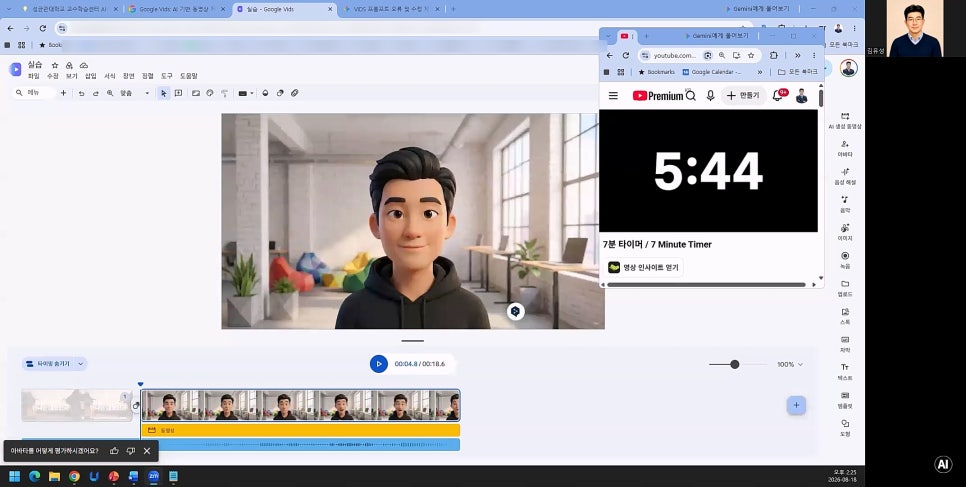Open the 파일 menu

coord(33,76)
